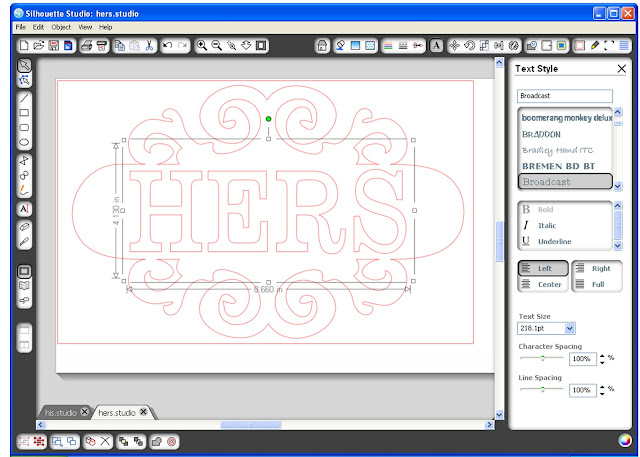Click the Group selected shapes icon
Screen dimensions: 640x457
(24, 441)
